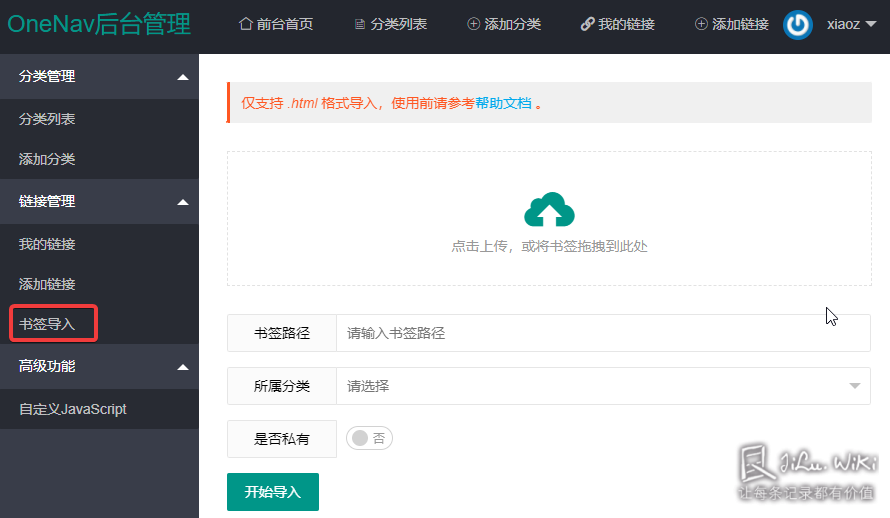Toggle the 是否私有 switch
This screenshot has height=518, width=890.
370,438
